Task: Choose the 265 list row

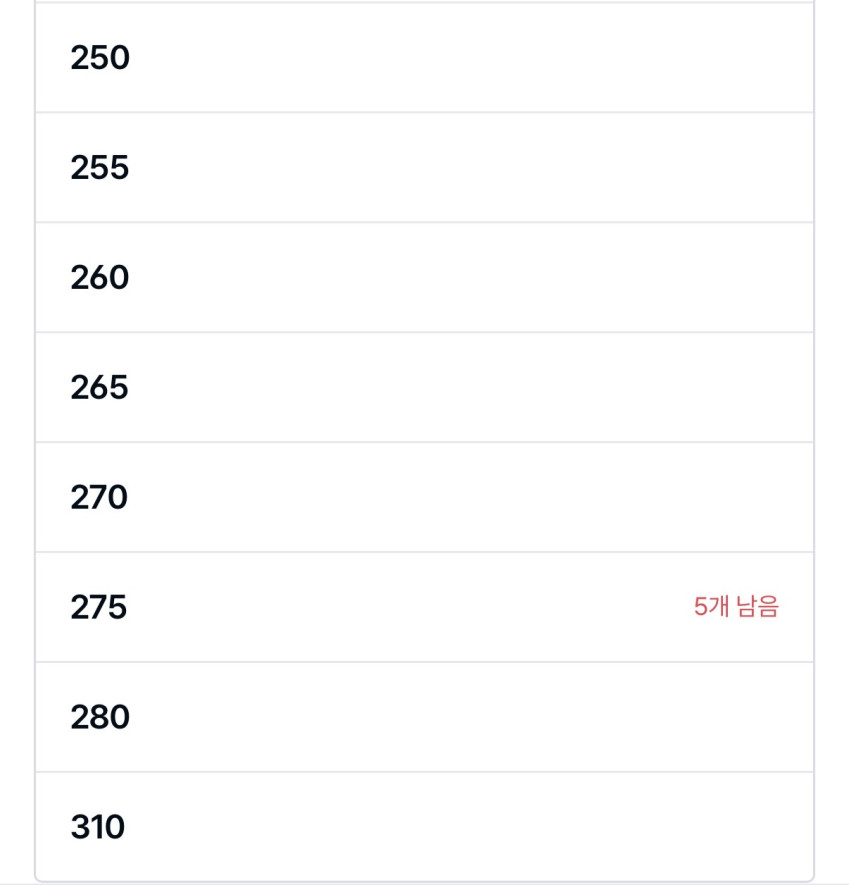Action: (x=424, y=387)
